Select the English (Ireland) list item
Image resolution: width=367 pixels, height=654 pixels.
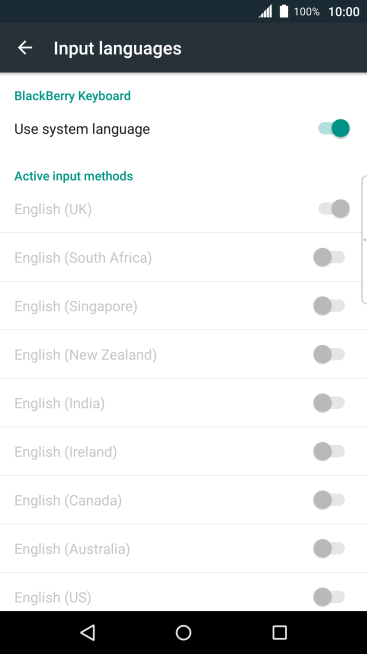point(184,451)
